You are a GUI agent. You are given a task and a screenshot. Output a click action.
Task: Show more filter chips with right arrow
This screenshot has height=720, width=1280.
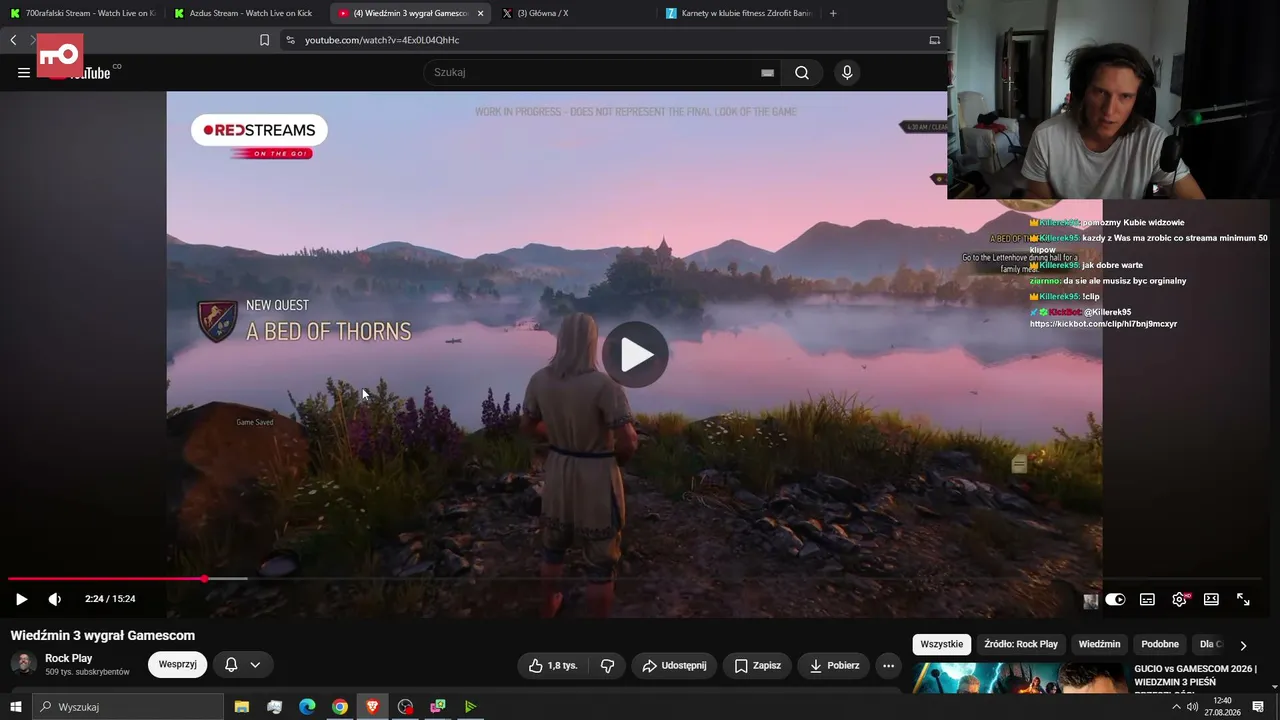1243,645
